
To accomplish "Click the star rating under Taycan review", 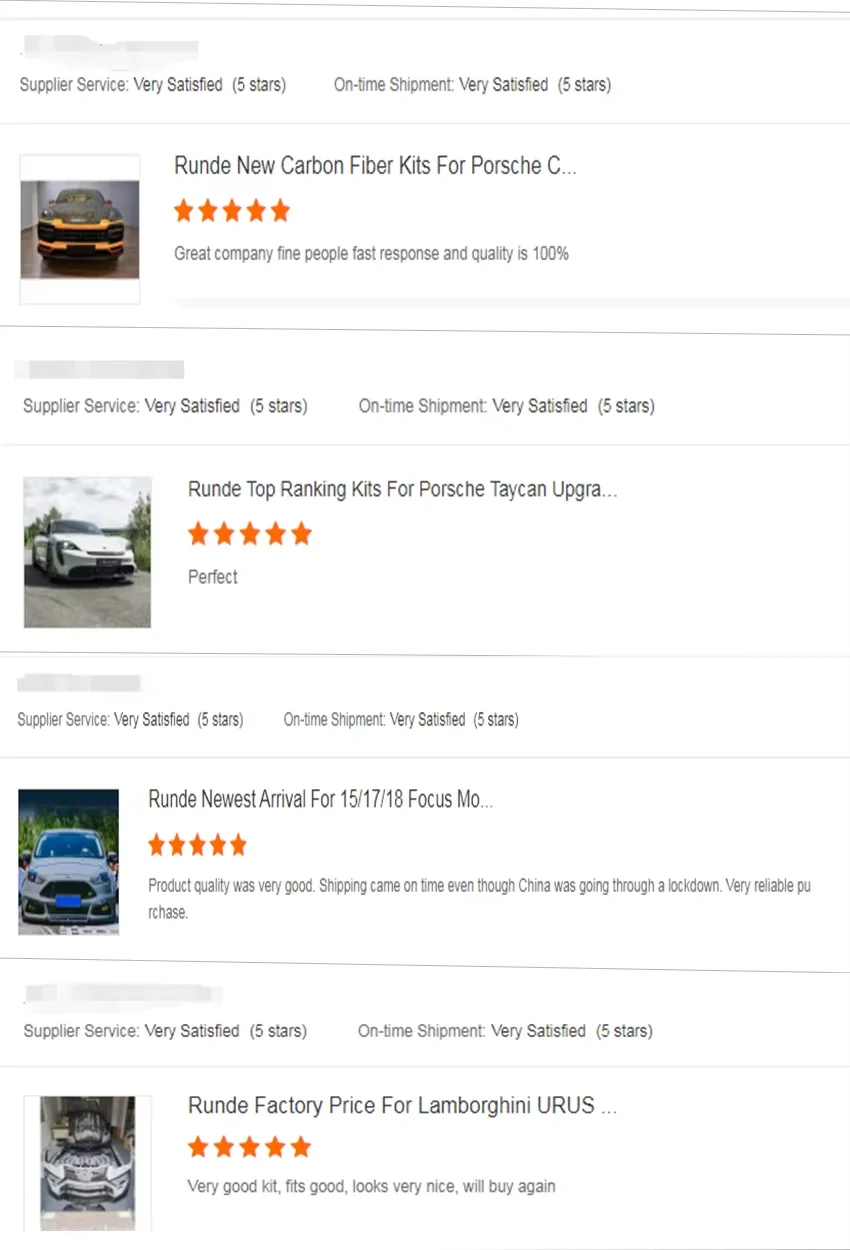I will pyautogui.click(x=250, y=534).
